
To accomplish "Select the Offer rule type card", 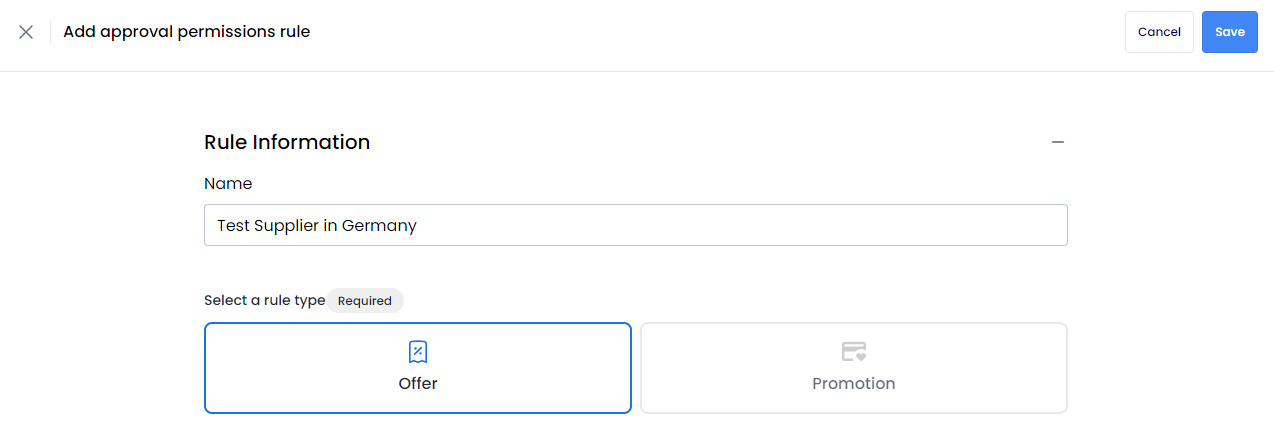I will (418, 368).
